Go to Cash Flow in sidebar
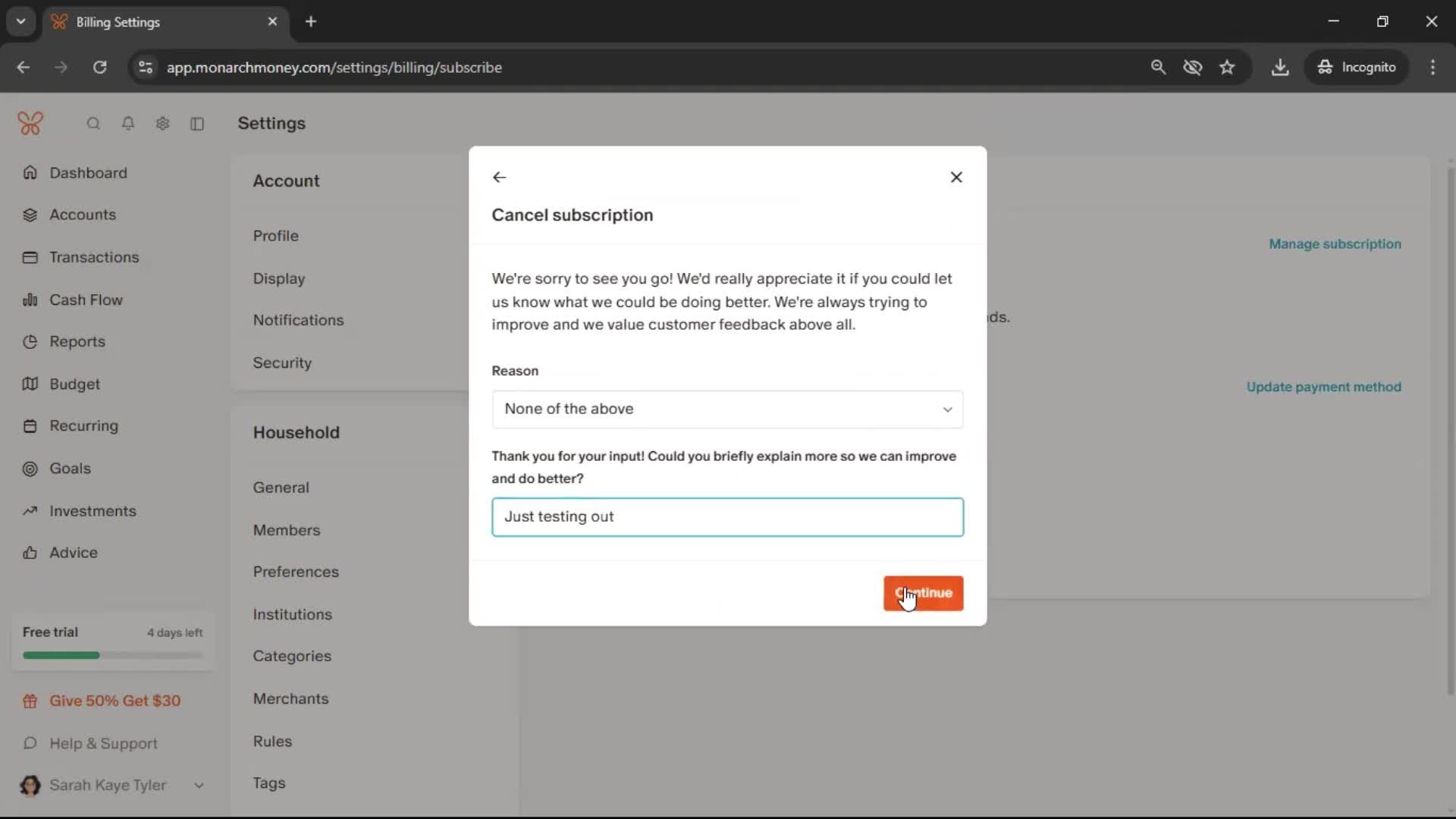Image resolution: width=1456 pixels, height=819 pixels. (86, 300)
